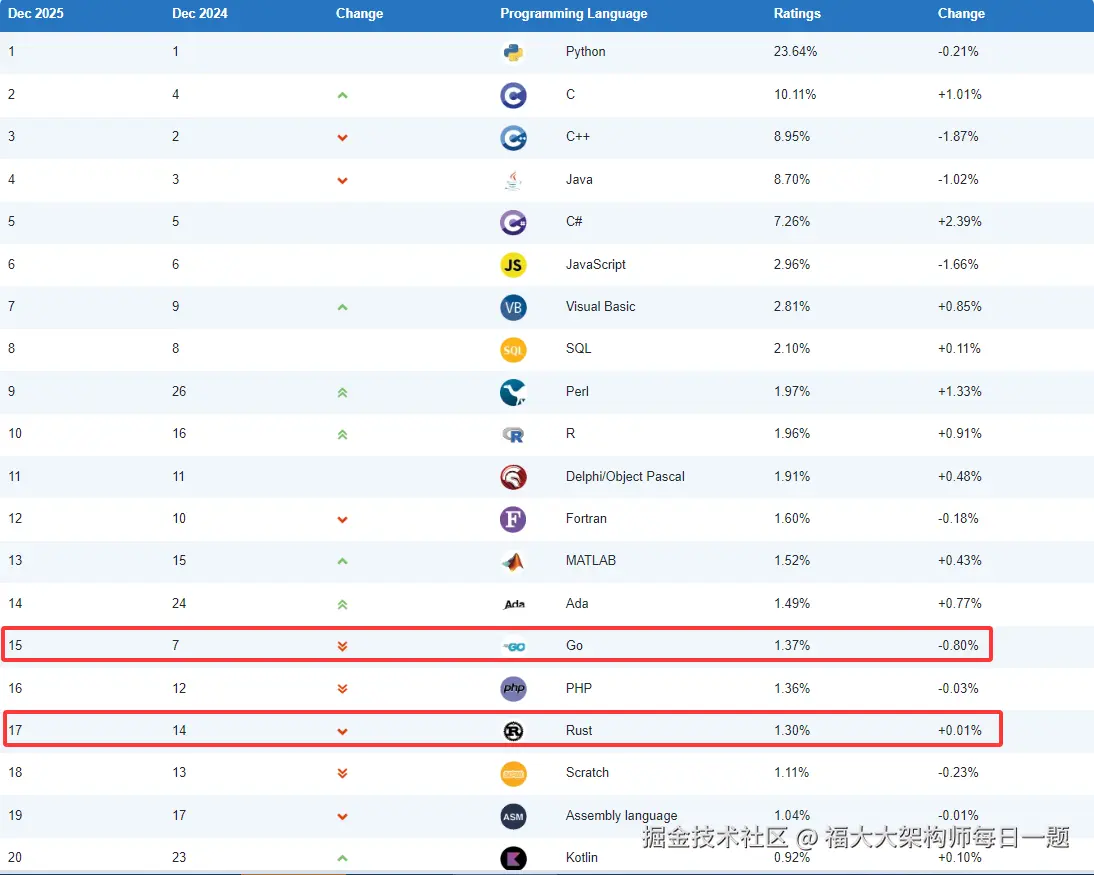Image resolution: width=1094 pixels, height=875 pixels.
Task: Click the up arrow in MATLAB row
Action: [342, 562]
